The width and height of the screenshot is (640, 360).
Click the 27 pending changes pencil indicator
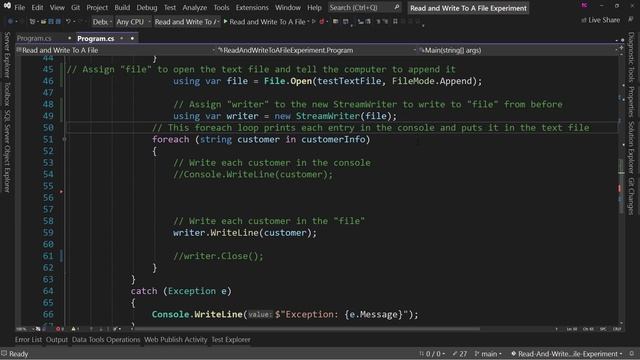pyautogui.click(x=460, y=354)
